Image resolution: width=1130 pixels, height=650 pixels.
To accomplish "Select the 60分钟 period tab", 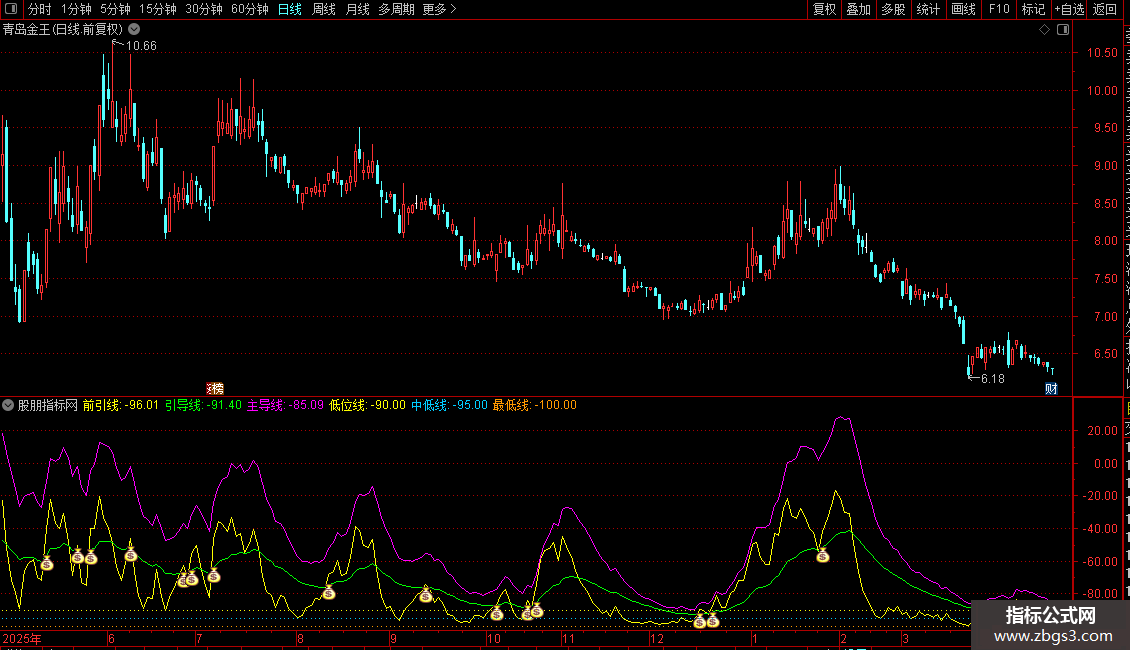I will click(x=250, y=10).
